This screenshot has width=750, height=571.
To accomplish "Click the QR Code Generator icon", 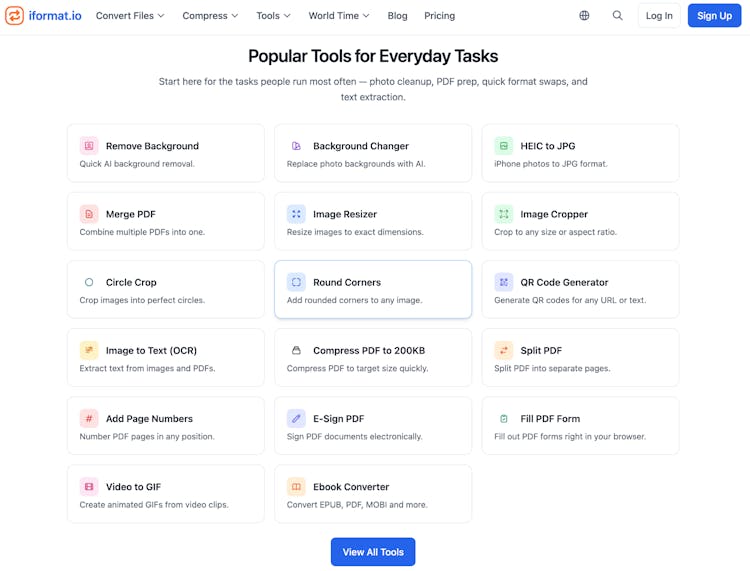I will point(503,282).
